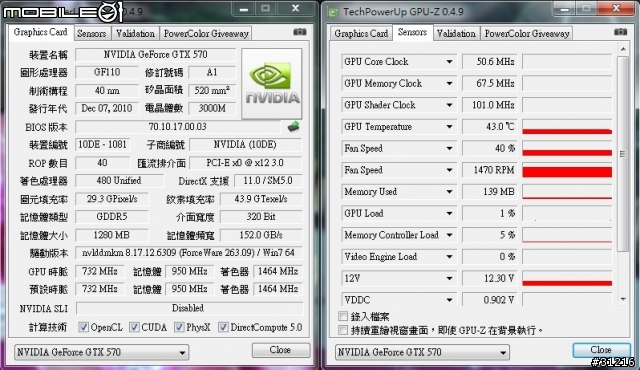The height and width of the screenshot is (370, 640).
Task: Open the GPU Core Clock sensor dropdown
Action: (449, 62)
